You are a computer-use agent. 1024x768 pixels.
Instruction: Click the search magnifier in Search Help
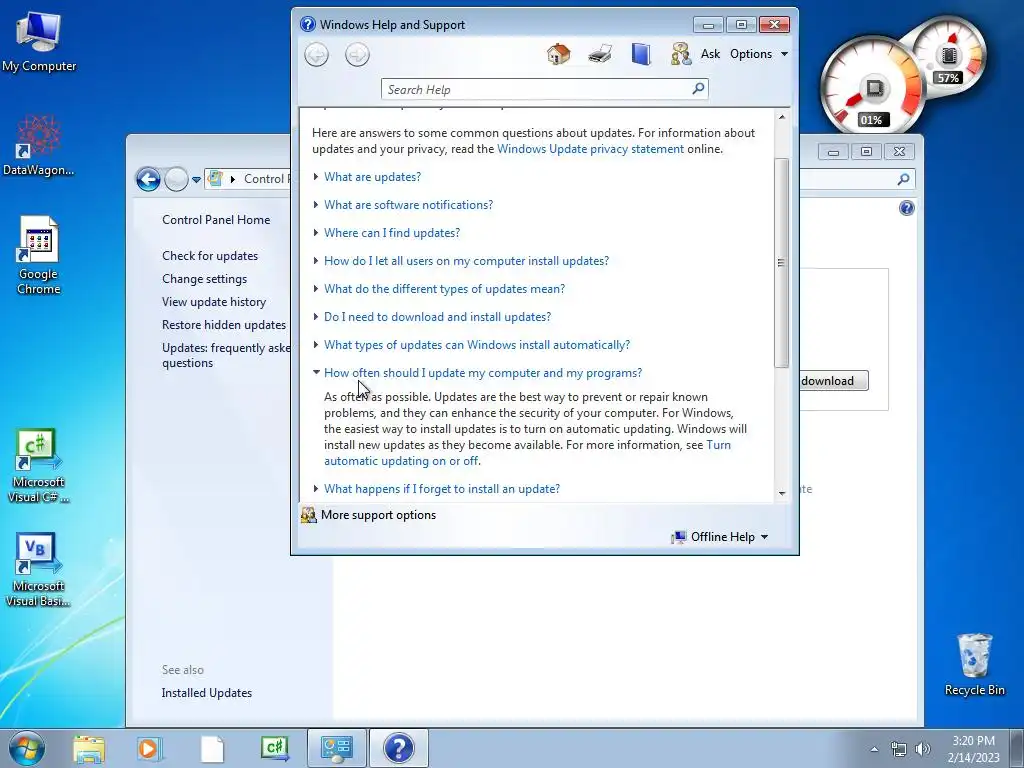[698, 88]
